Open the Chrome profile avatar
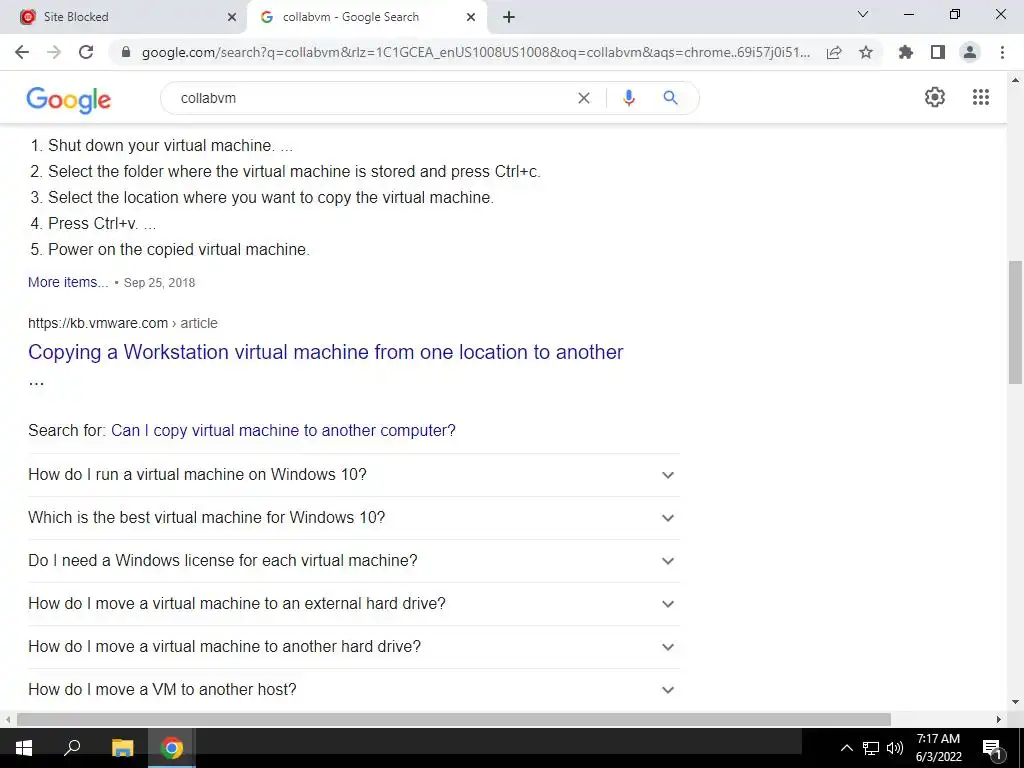The image size is (1024, 768). 970,52
